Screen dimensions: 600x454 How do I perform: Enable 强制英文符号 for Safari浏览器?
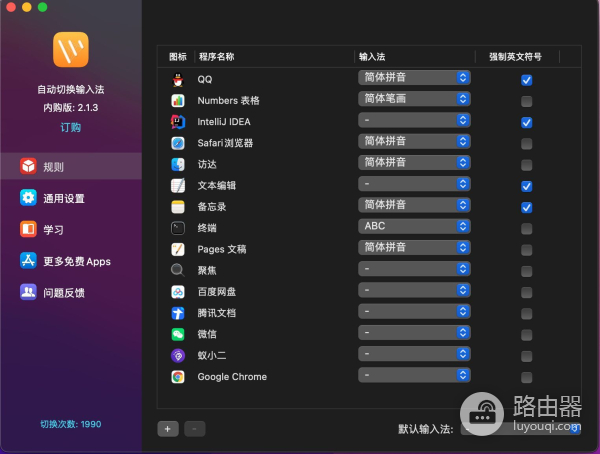527,144
